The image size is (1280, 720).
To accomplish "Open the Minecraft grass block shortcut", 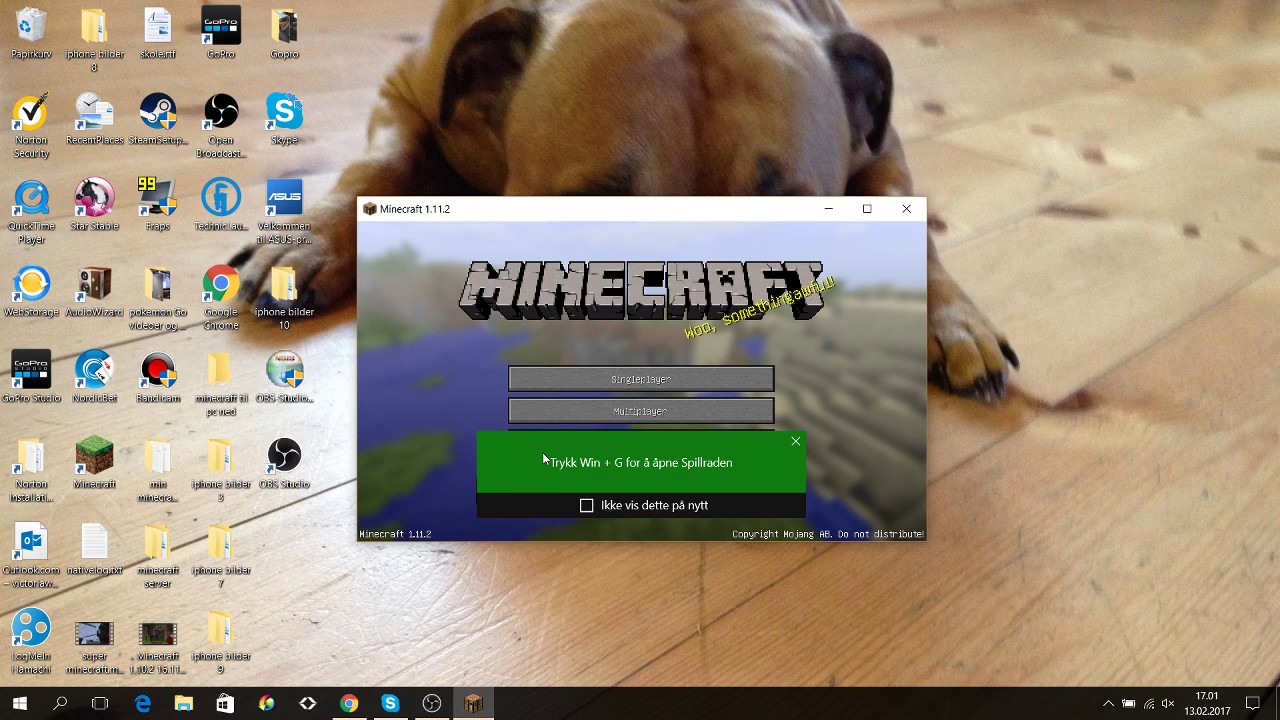I will point(95,463).
